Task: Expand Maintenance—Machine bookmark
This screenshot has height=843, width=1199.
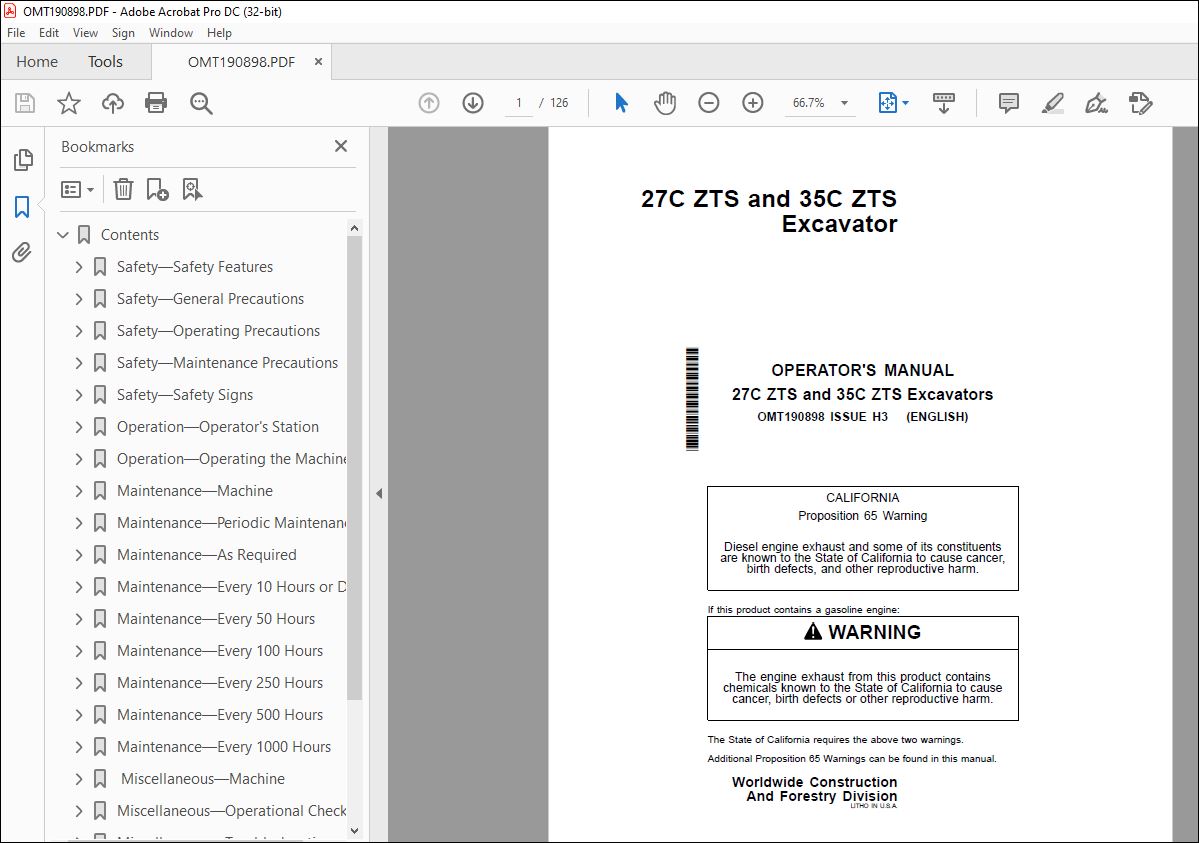Action: coord(79,491)
